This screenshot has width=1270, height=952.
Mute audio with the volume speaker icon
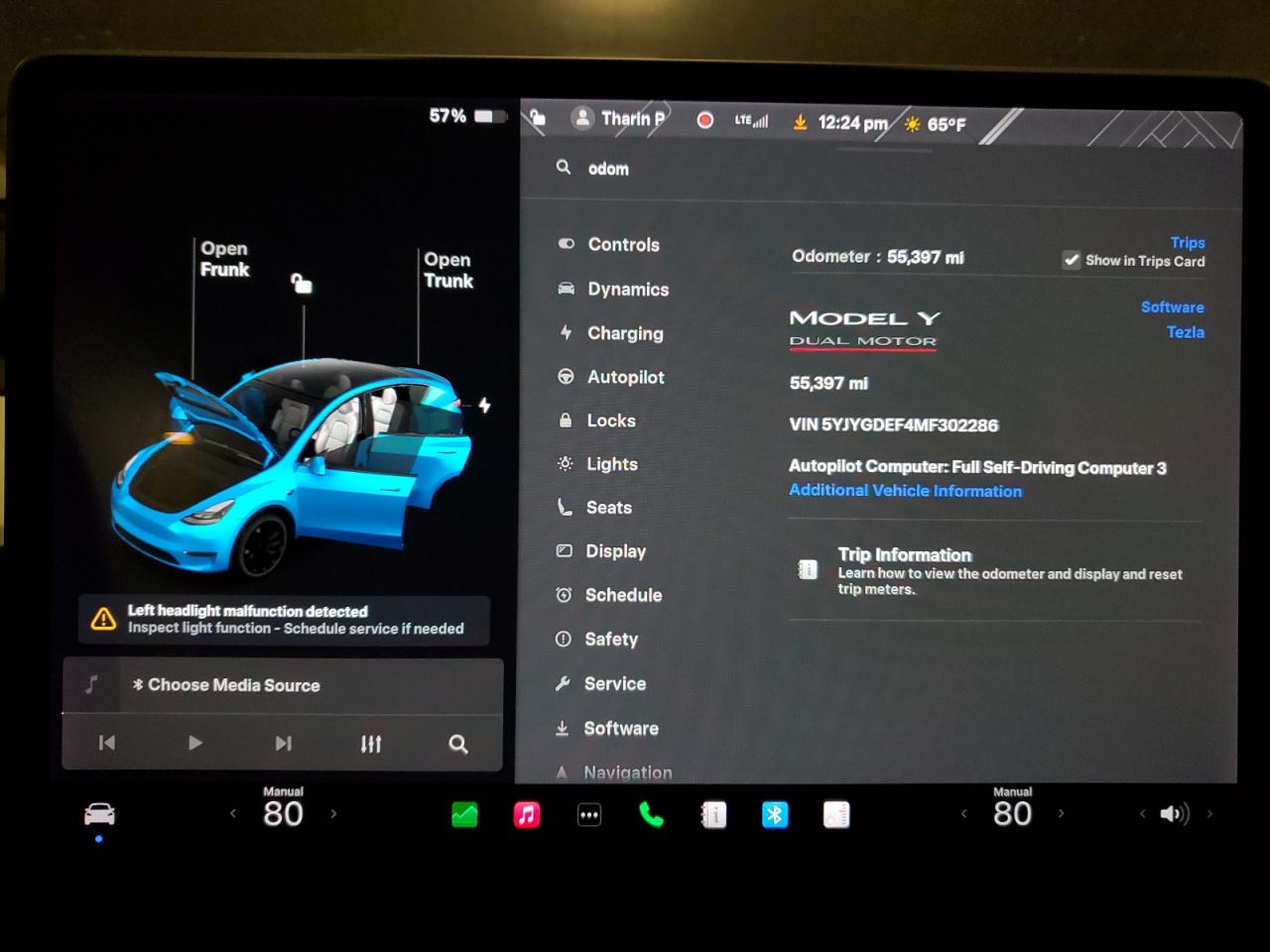pos(1175,814)
